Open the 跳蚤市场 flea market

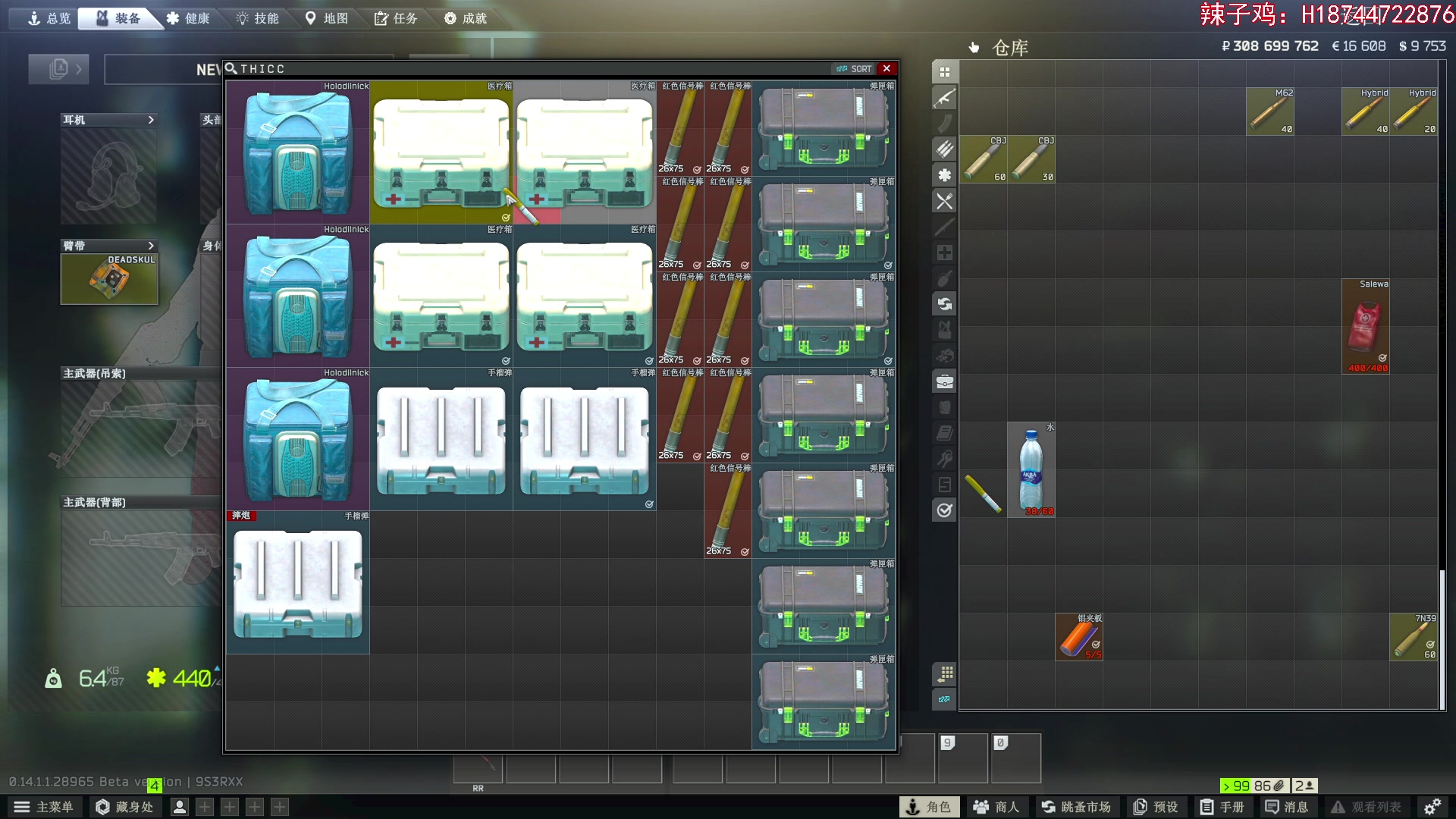pos(1075,807)
